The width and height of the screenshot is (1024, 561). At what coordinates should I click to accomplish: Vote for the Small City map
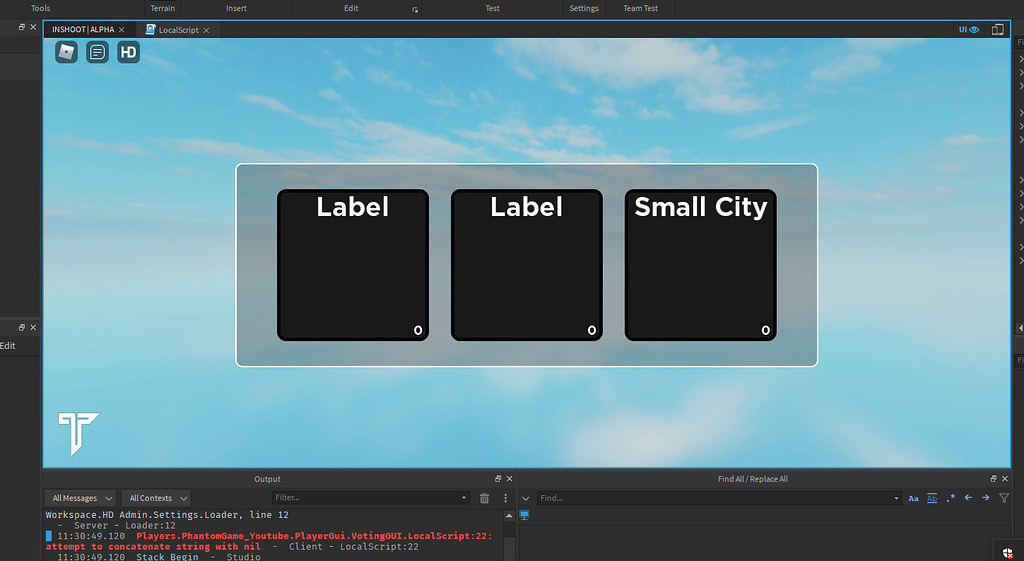(x=700, y=266)
